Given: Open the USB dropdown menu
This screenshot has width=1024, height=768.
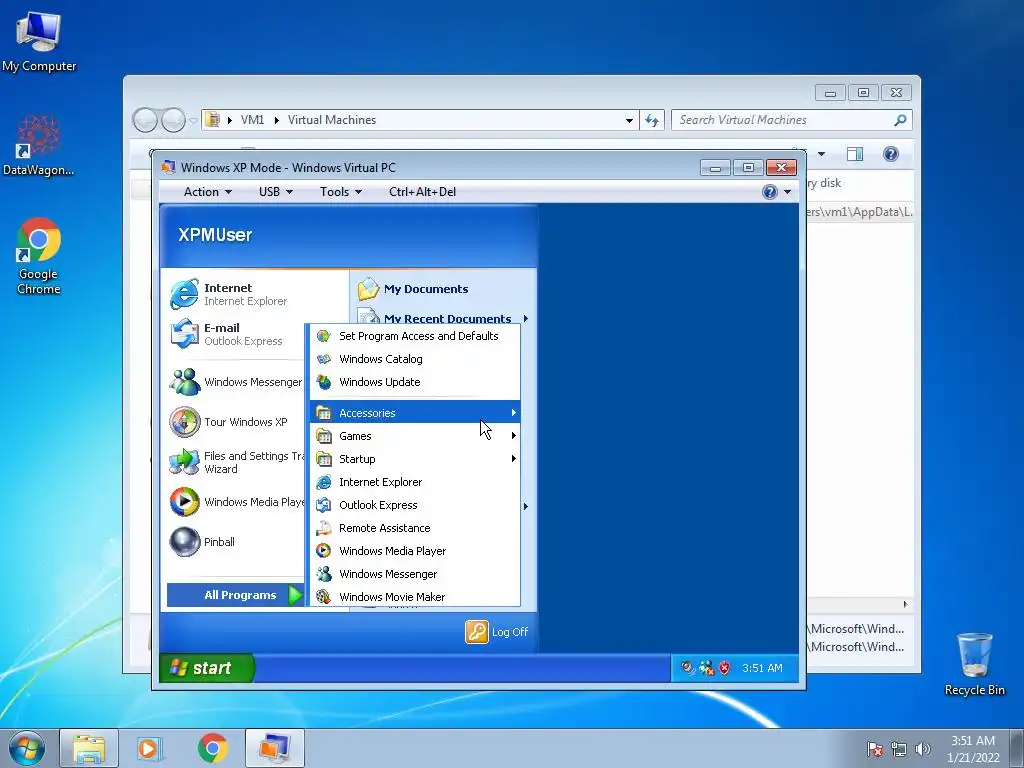Looking at the screenshot, I should coord(276,191).
